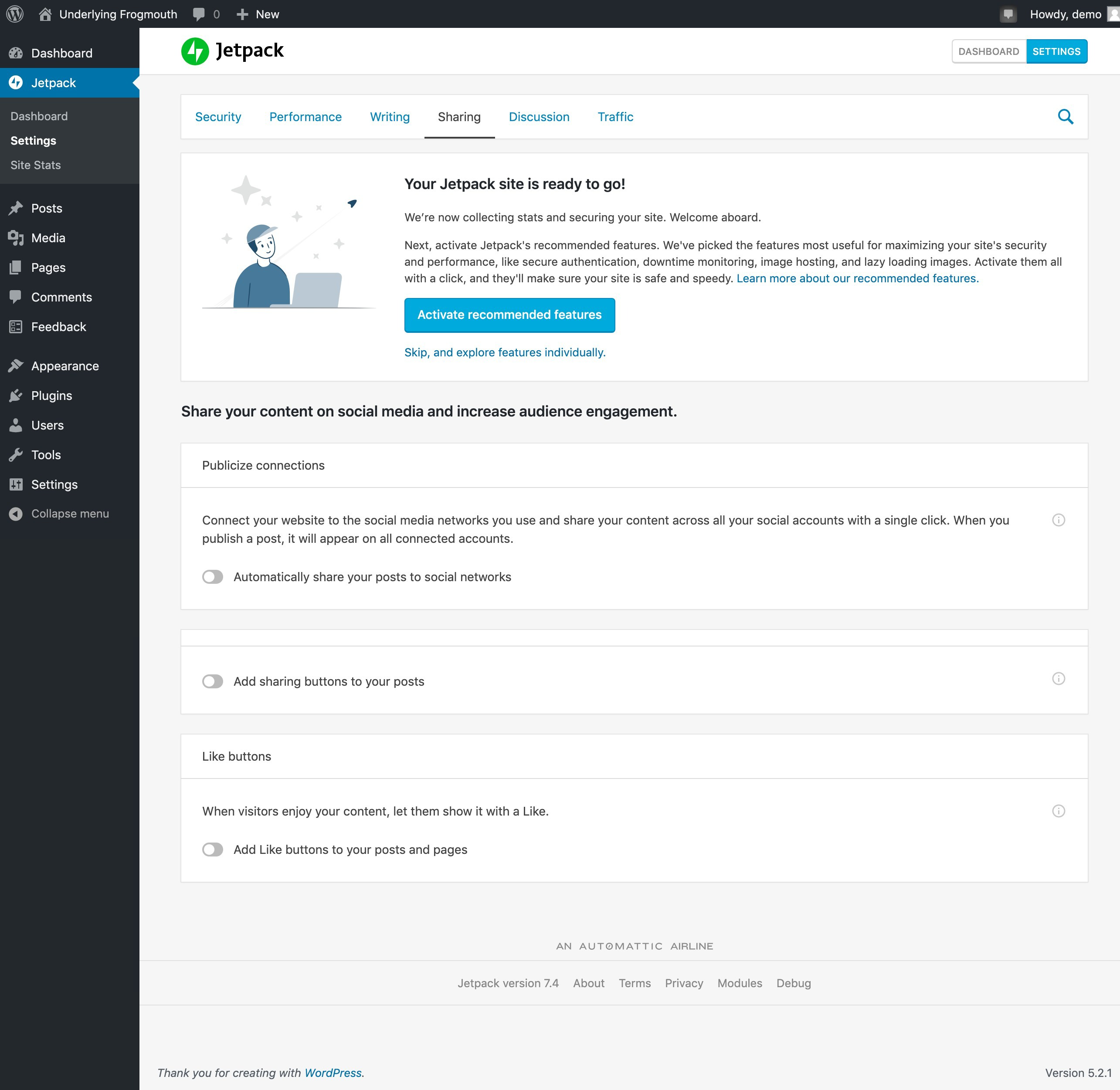1120x1090 pixels.
Task: Click the Feedback form icon in the sidebar
Action: [x=16, y=327]
